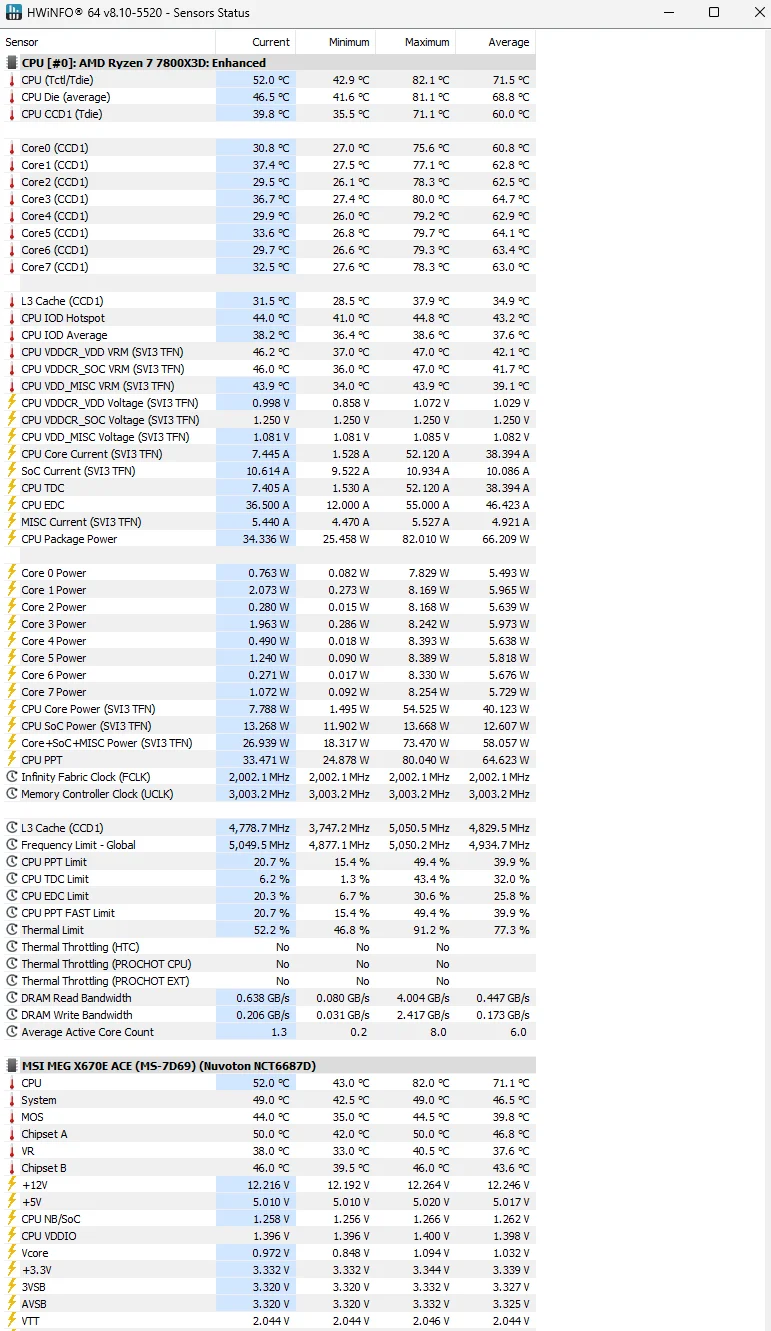The width and height of the screenshot is (771, 1331).
Task: Select the MISC Current (SVI3 TFN) row
Action: [268, 522]
